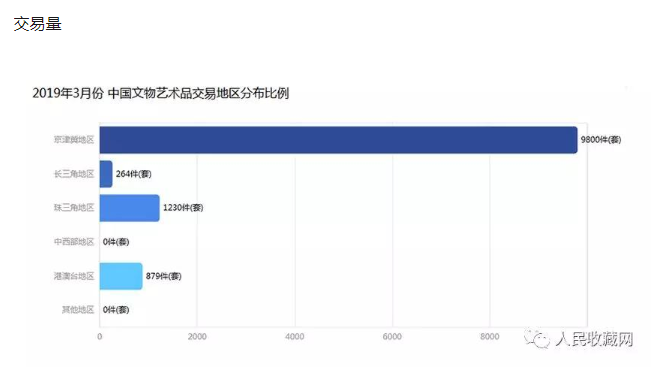Image resolution: width=651 pixels, height=367 pixels.
Task: Click the 港澳台地区 light blue bar
Action: click(x=121, y=276)
